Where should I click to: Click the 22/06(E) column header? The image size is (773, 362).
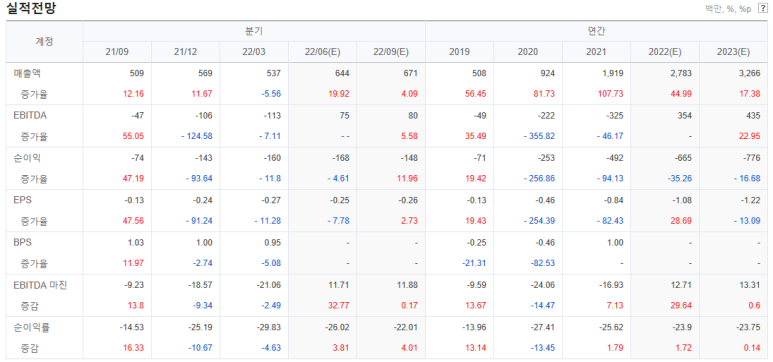click(x=322, y=52)
